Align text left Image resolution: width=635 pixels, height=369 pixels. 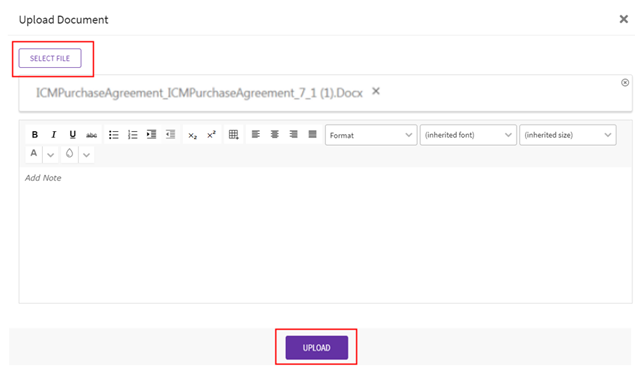pos(256,134)
